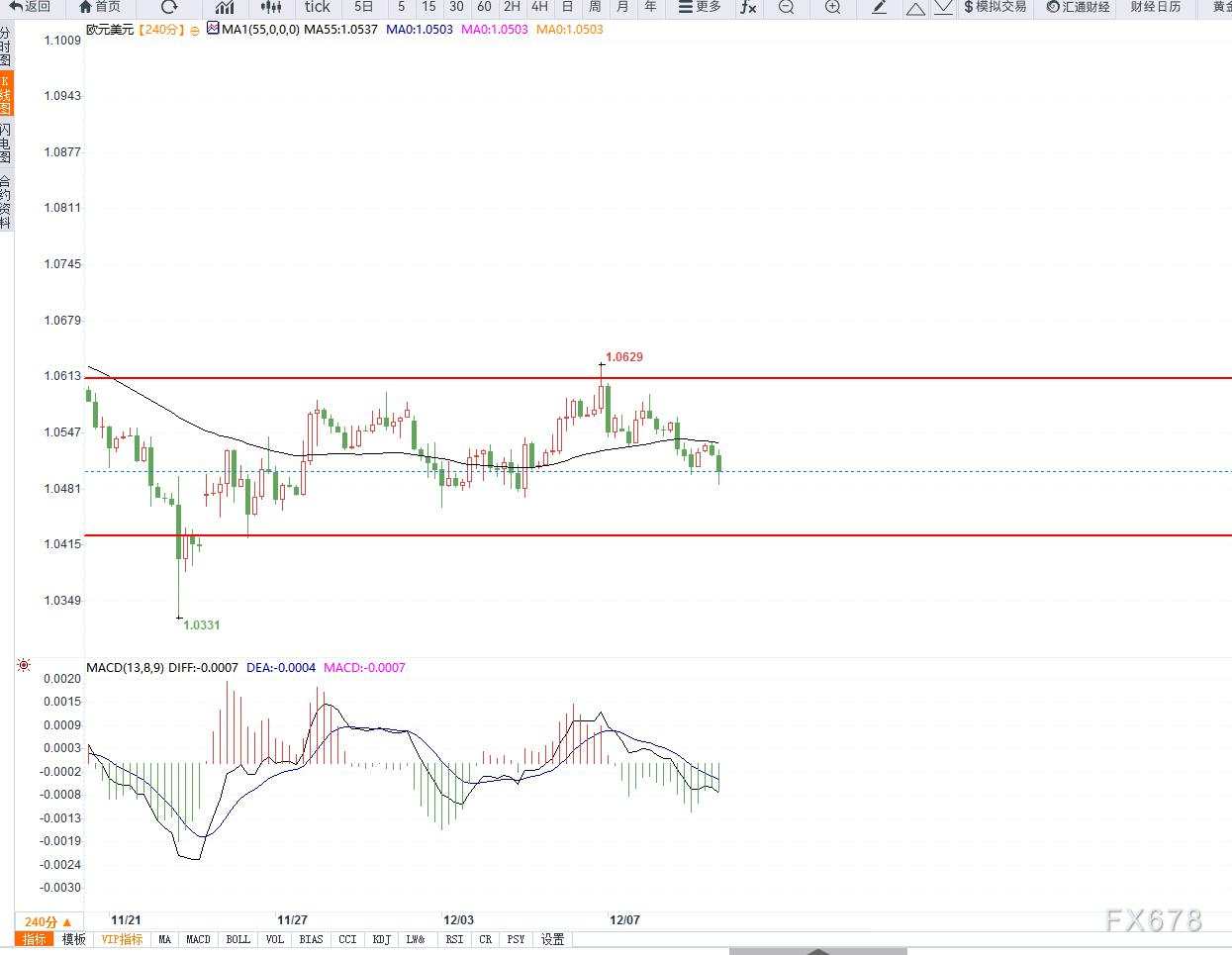Open the 240分 period selector dropdown

tap(48, 921)
